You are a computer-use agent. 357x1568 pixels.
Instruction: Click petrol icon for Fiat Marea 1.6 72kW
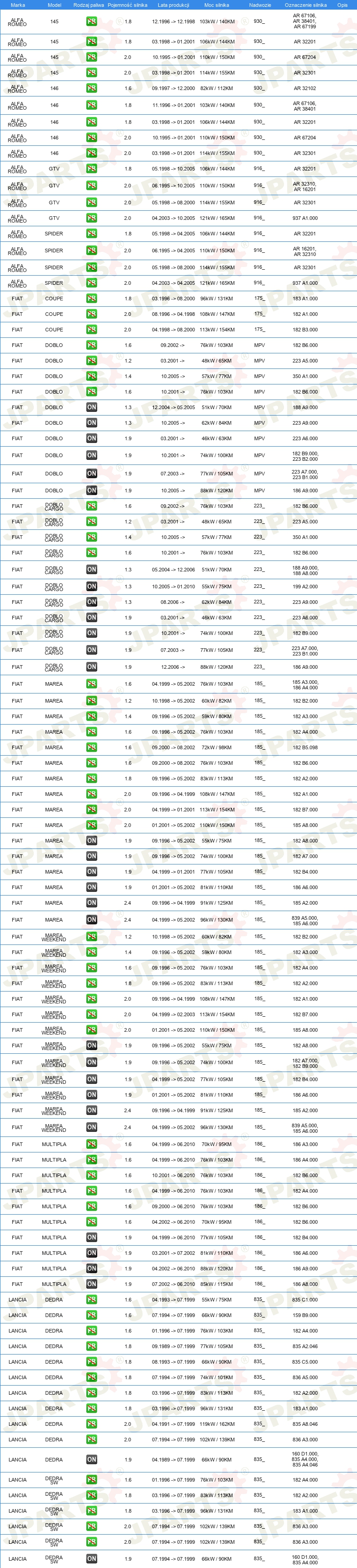pyautogui.click(x=91, y=747)
